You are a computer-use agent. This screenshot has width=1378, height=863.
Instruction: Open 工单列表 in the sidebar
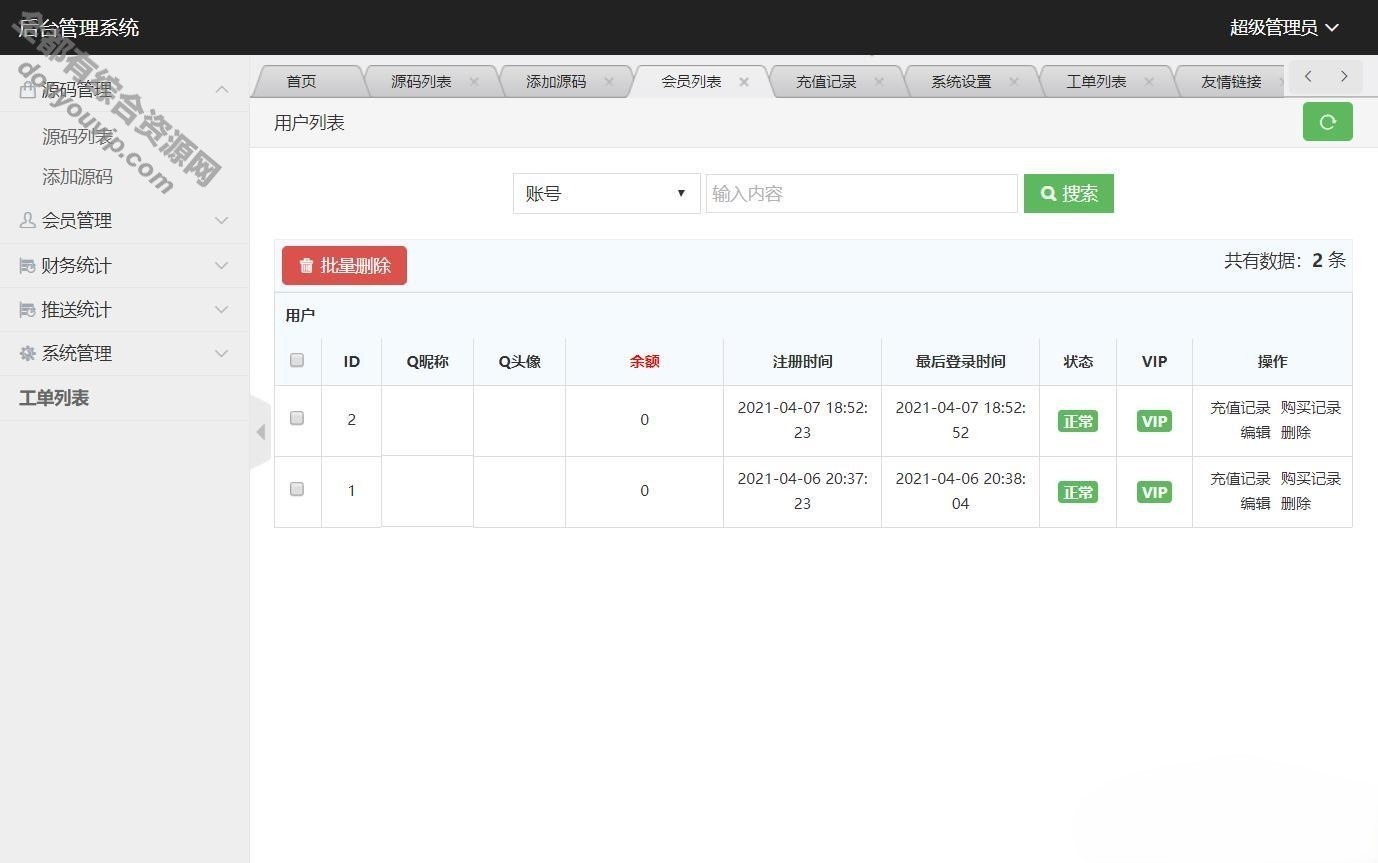tap(54, 398)
